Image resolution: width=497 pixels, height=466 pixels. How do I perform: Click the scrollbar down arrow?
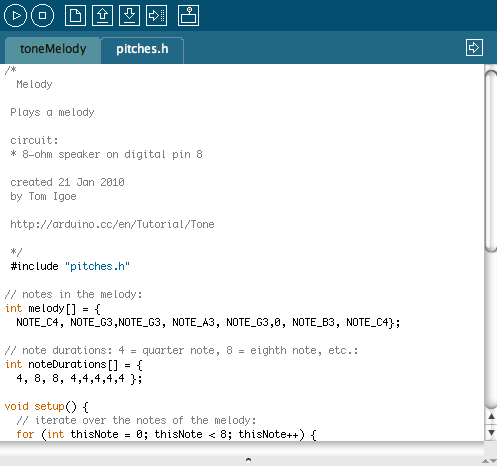pos(491,433)
